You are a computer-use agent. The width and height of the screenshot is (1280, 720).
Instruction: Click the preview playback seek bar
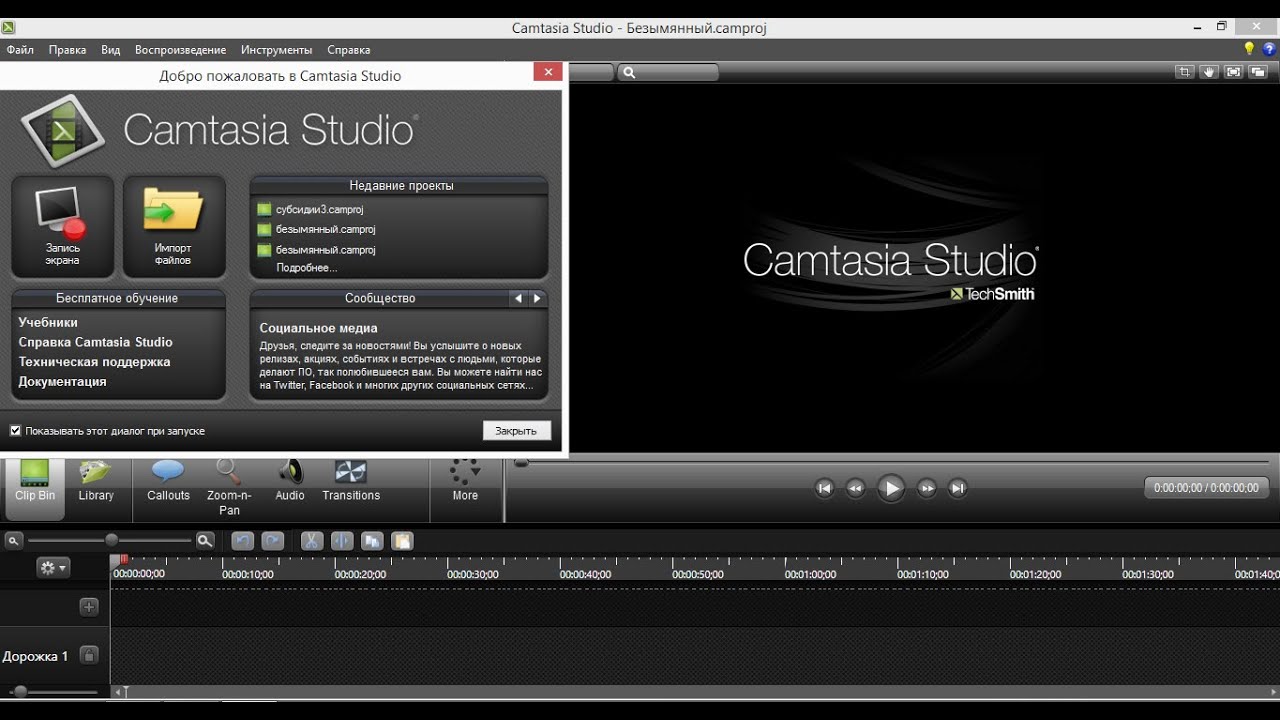[893, 463]
